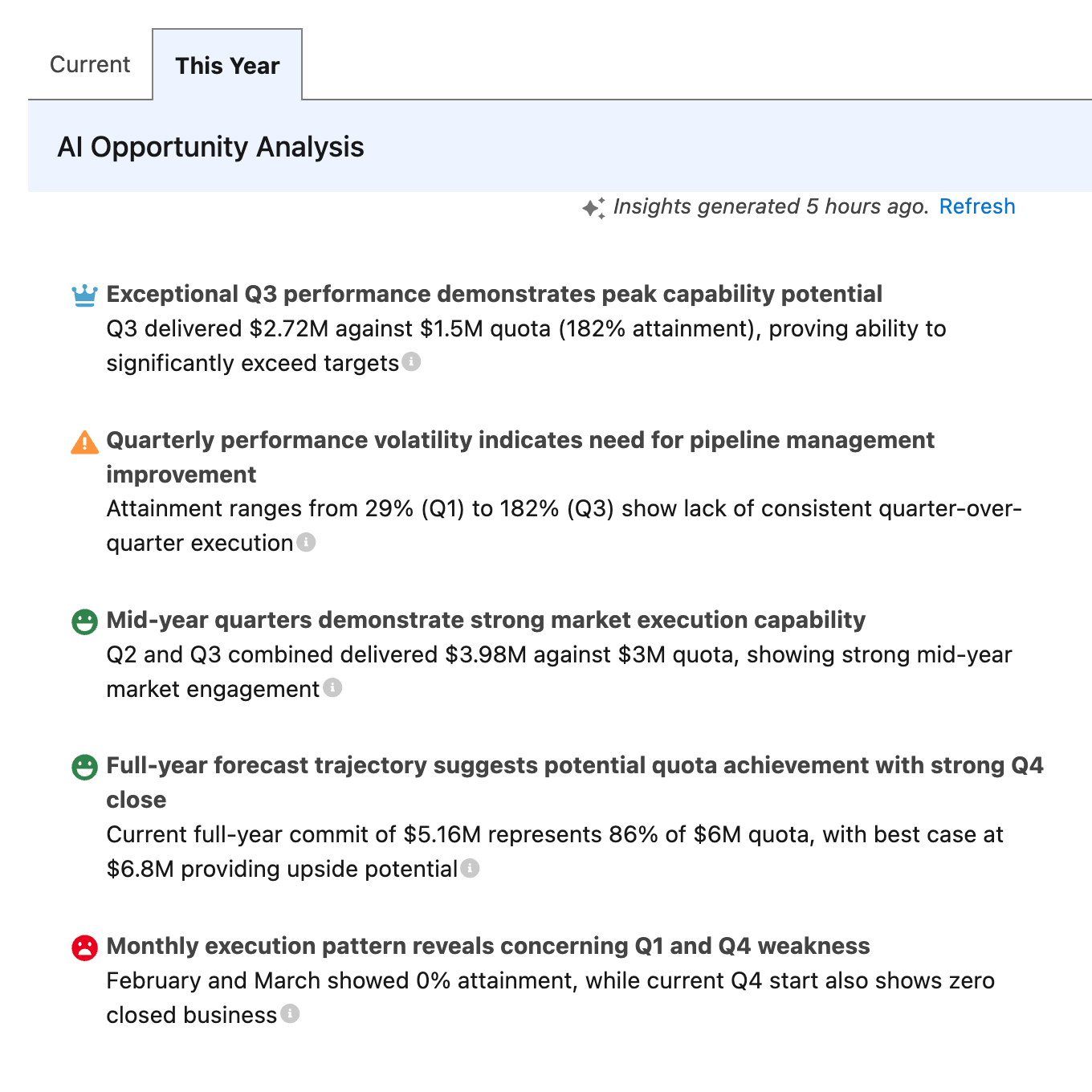Click the red sad face icon
Image resolution: width=1092 pixels, height=1092 pixels.
84,947
